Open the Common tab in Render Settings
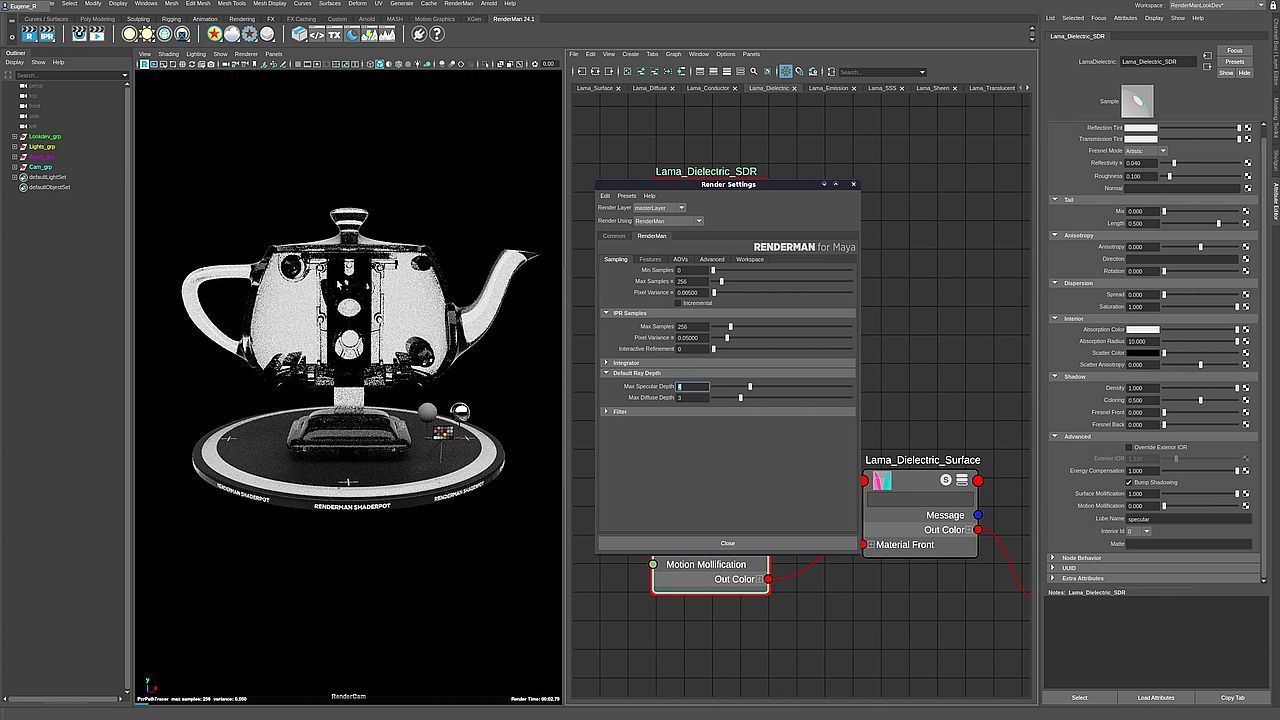This screenshot has width=1280, height=720. (x=614, y=236)
